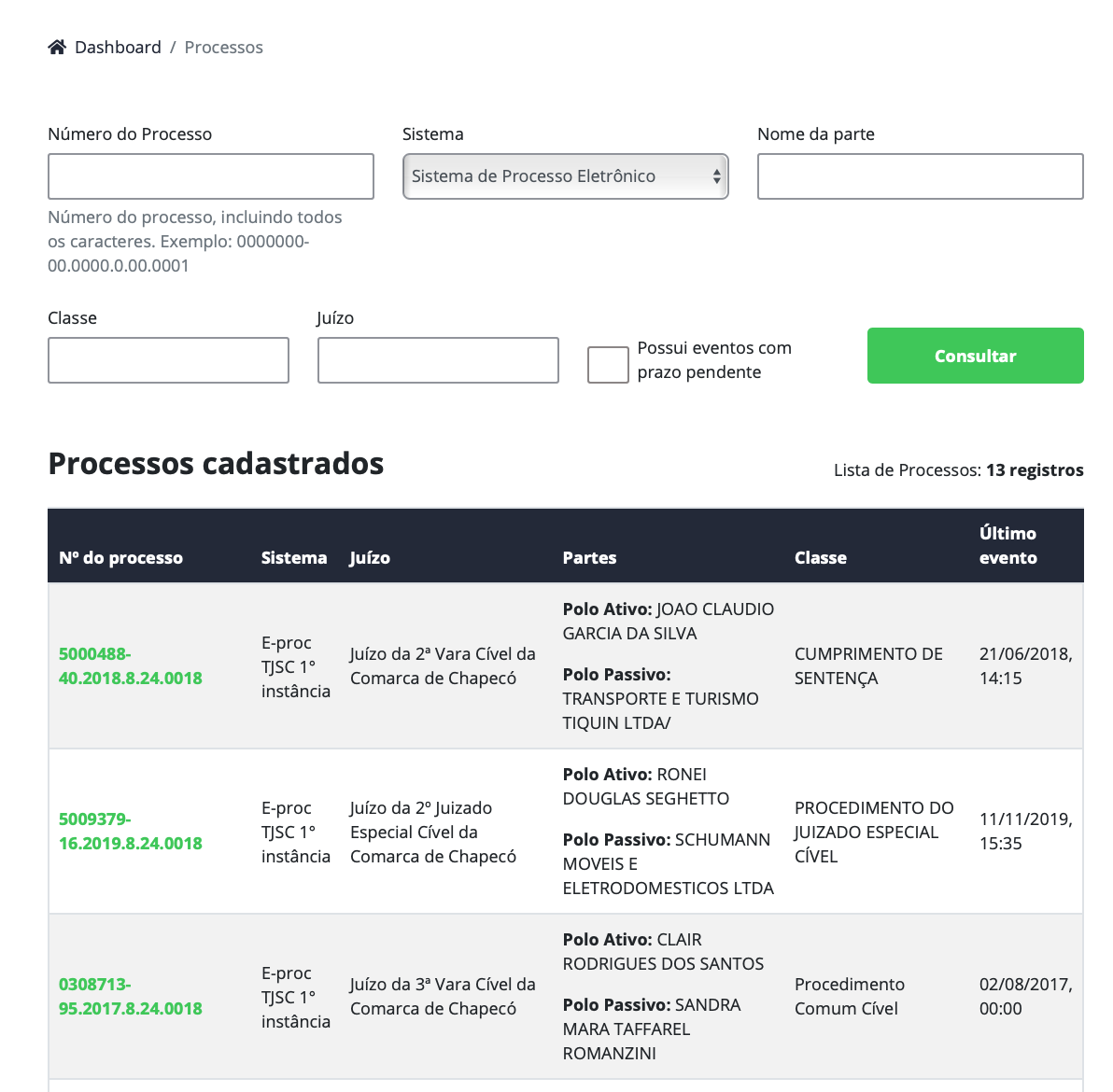This screenshot has width=1113, height=1092.
Task: Open process 0308713-95.2017.8.24.0018
Action: [131, 997]
